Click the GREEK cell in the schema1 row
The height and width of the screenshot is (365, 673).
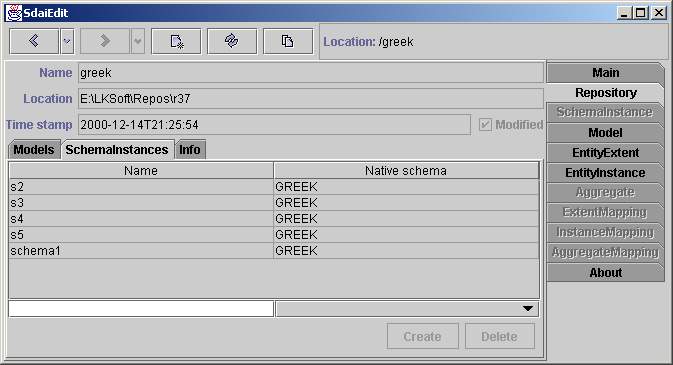coord(406,250)
